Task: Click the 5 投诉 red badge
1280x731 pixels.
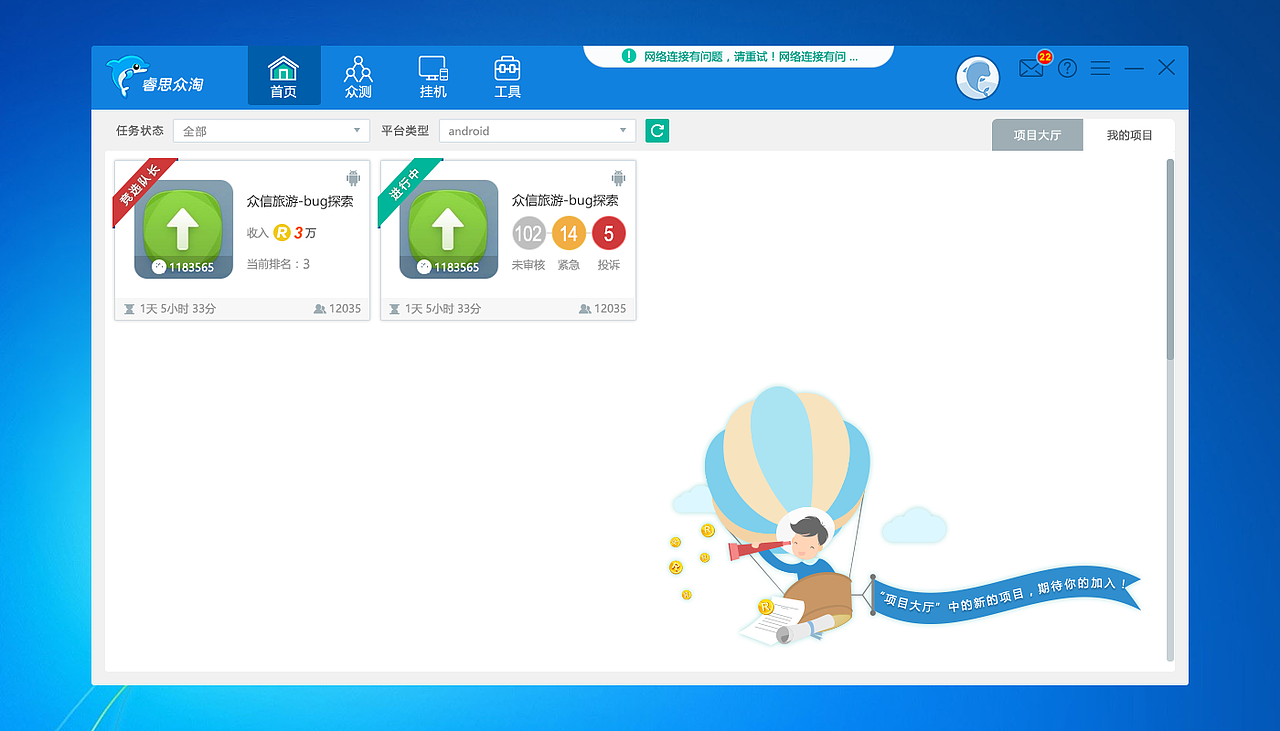Action: click(609, 234)
